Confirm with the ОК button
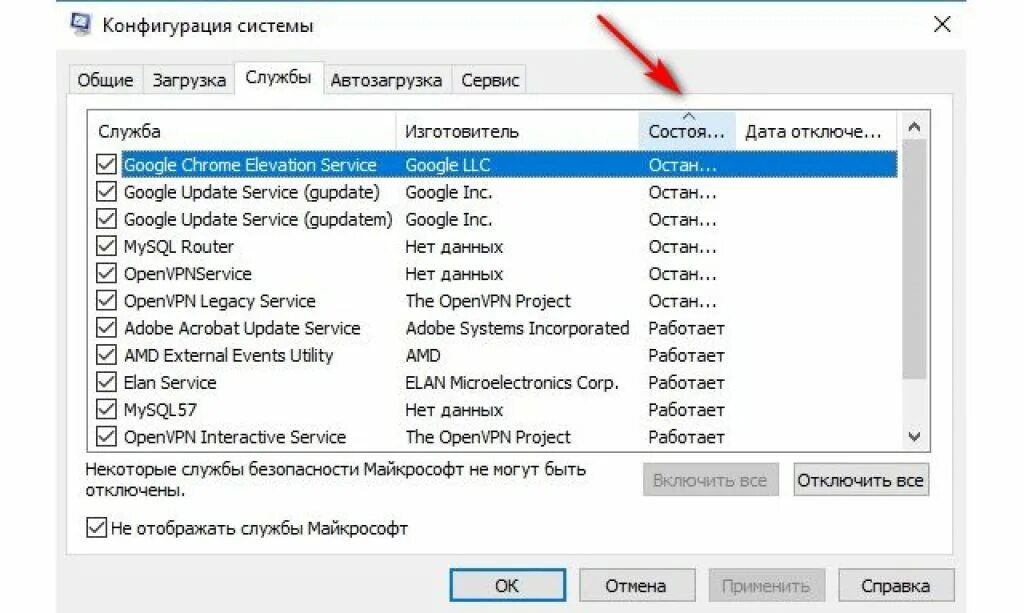 tap(507, 586)
